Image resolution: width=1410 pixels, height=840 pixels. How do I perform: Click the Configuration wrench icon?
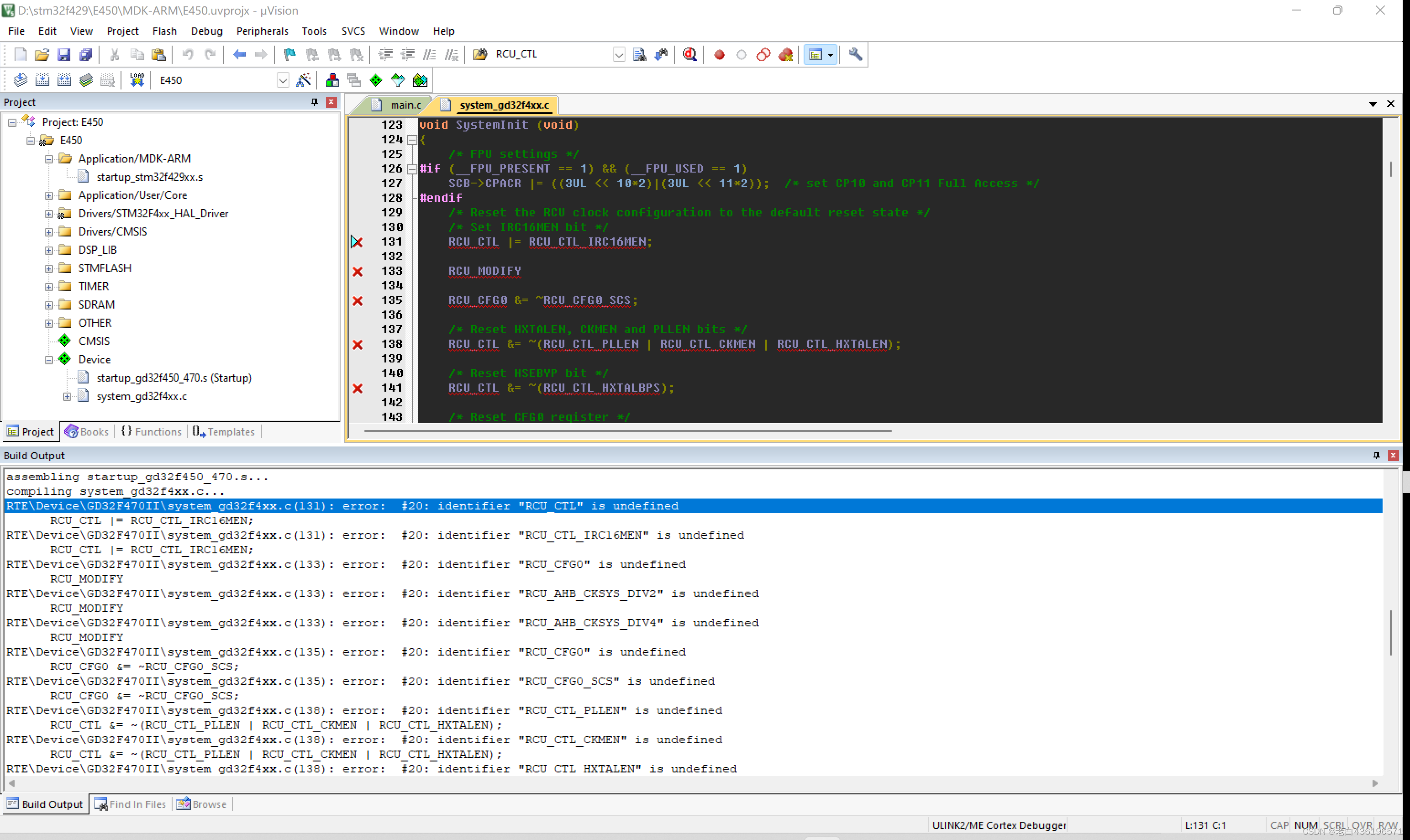pos(855,54)
